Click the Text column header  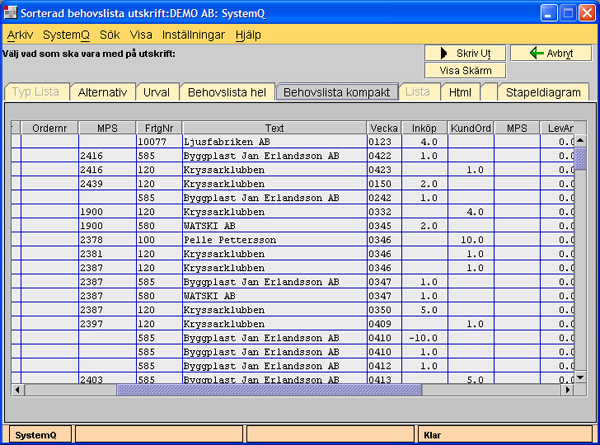click(x=274, y=128)
